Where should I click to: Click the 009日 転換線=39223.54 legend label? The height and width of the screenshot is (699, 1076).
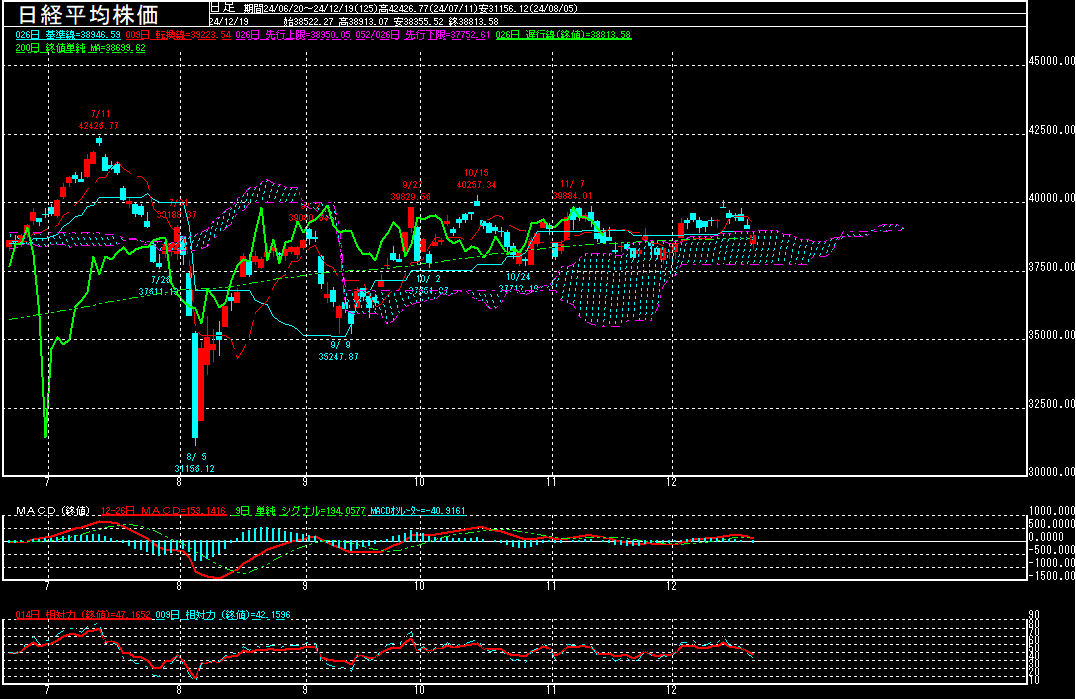click(178, 34)
